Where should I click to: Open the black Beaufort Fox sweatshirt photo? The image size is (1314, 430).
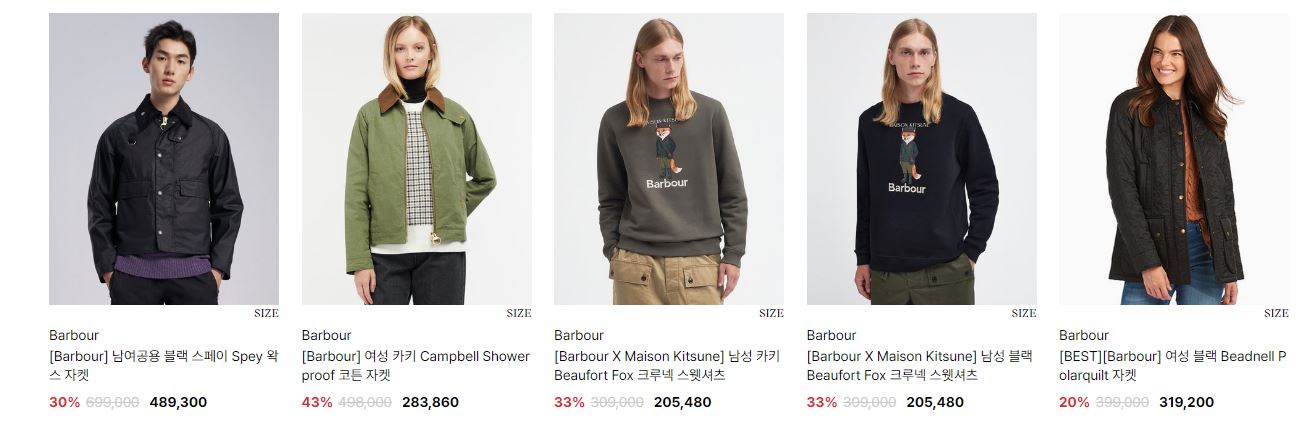(922, 159)
